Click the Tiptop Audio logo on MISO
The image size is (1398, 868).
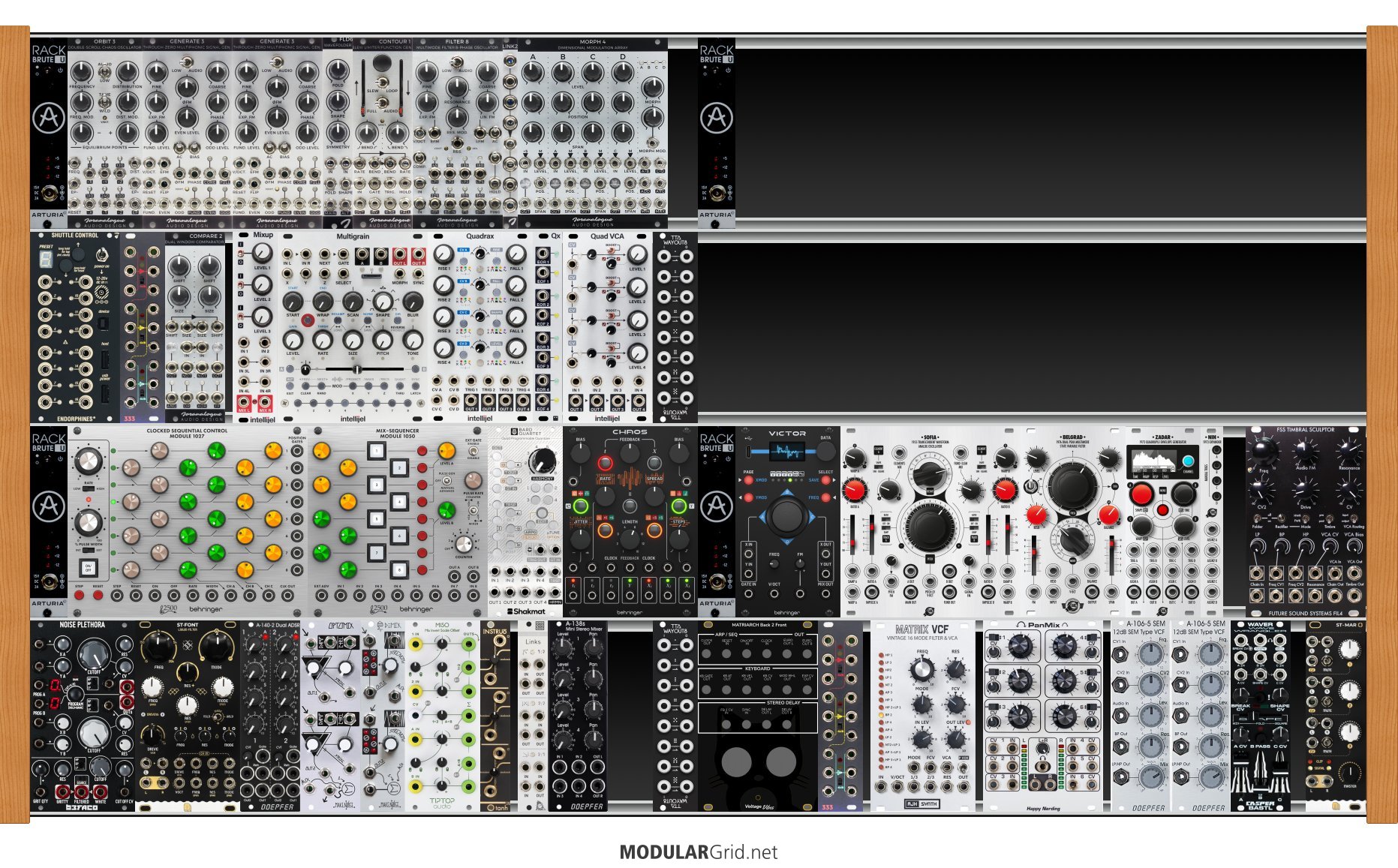[x=442, y=803]
